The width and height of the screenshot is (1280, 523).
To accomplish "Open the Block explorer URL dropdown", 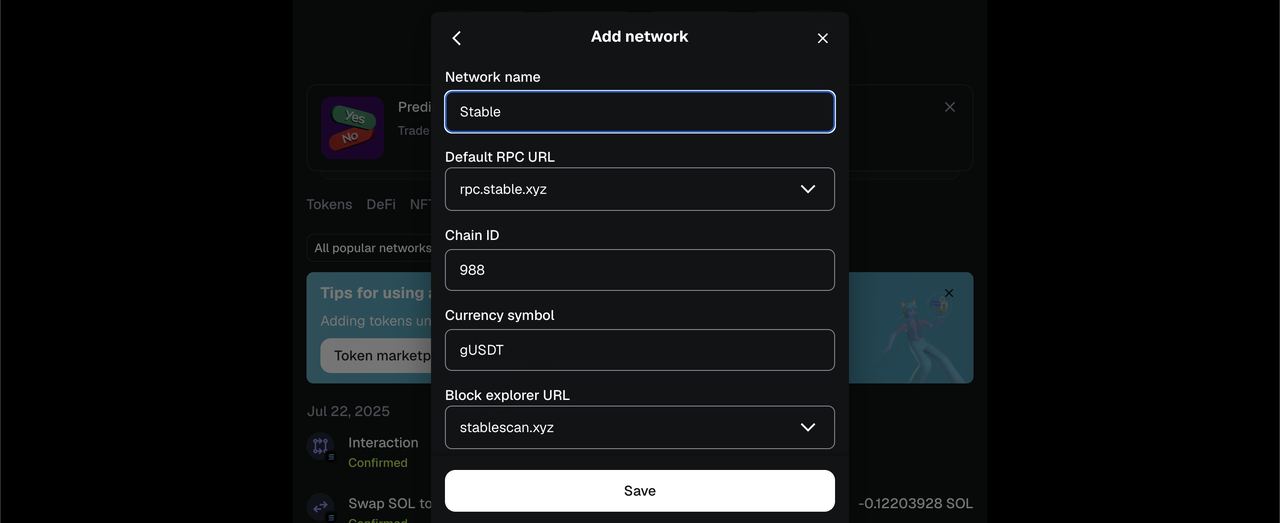I will tap(807, 427).
